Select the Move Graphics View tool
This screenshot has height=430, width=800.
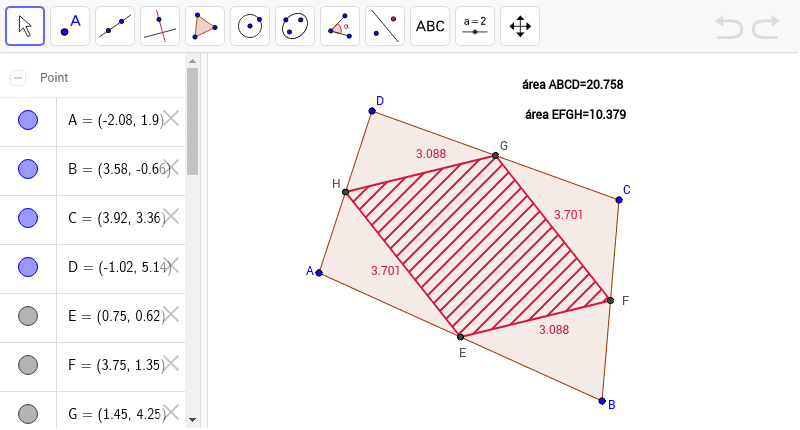click(520, 26)
